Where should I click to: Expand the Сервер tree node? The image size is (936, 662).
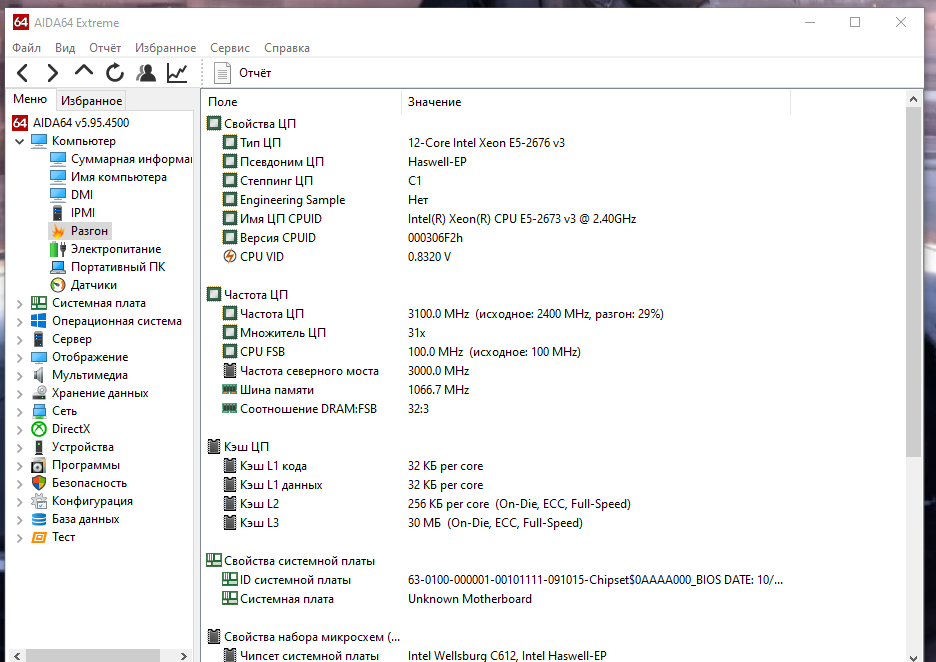(19, 340)
